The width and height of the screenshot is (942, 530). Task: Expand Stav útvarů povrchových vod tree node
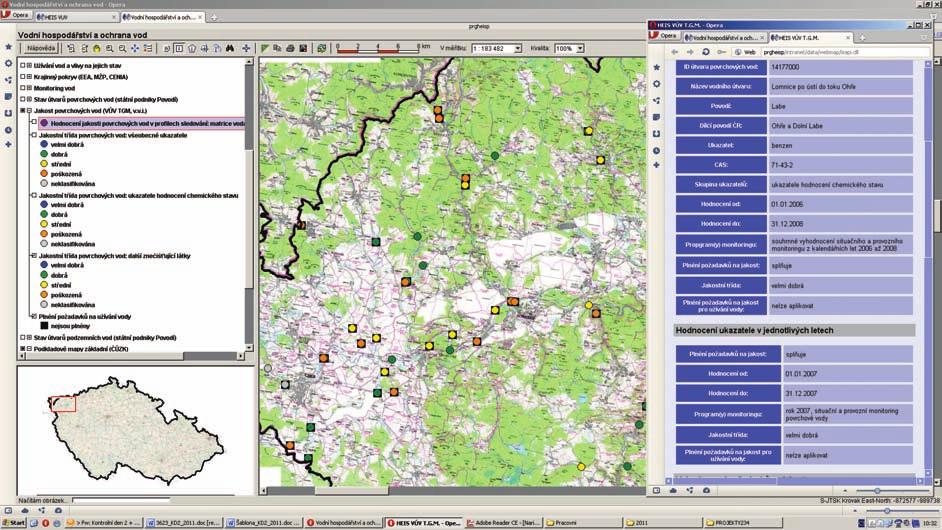(29, 99)
